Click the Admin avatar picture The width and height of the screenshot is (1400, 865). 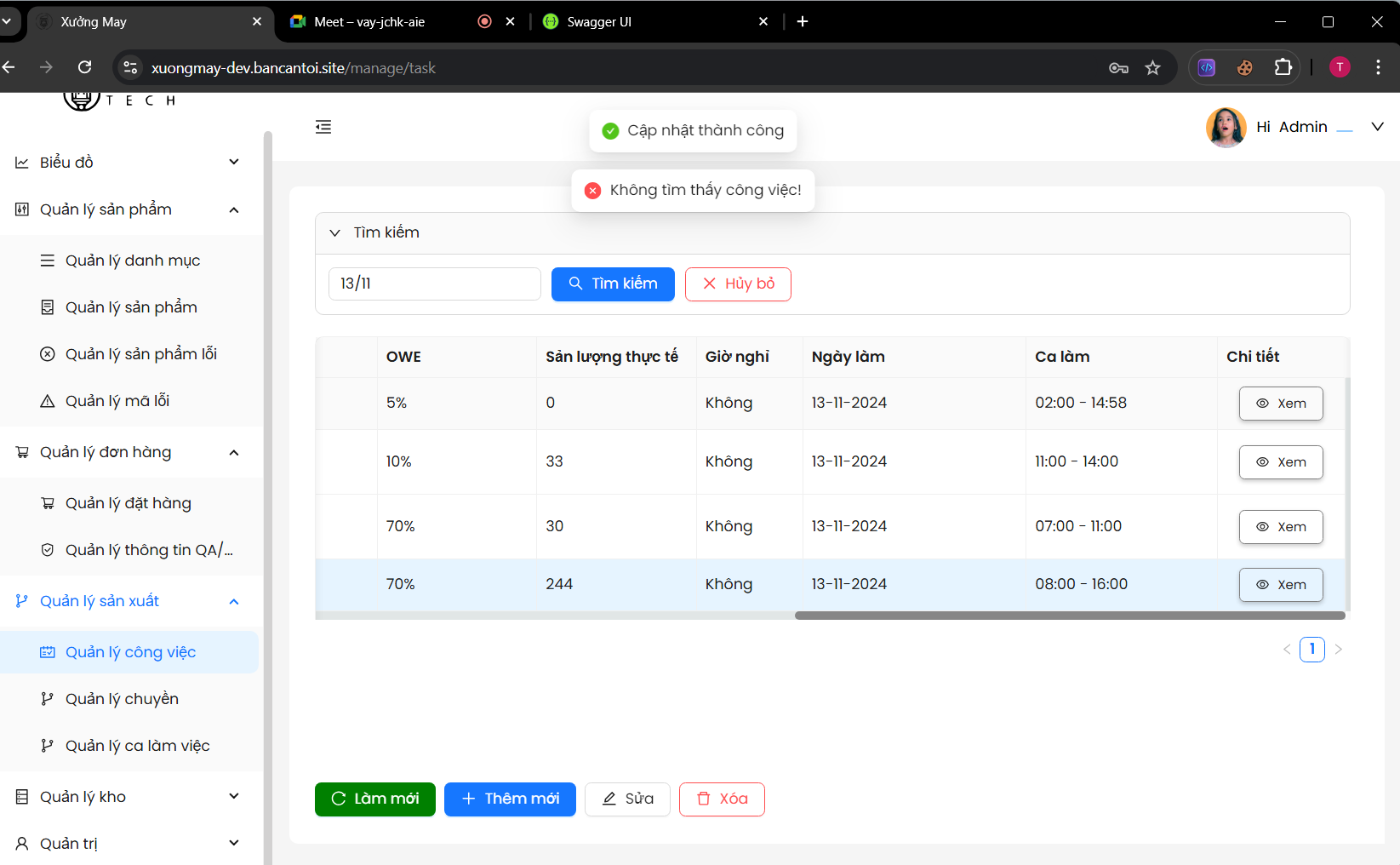click(x=1226, y=128)
